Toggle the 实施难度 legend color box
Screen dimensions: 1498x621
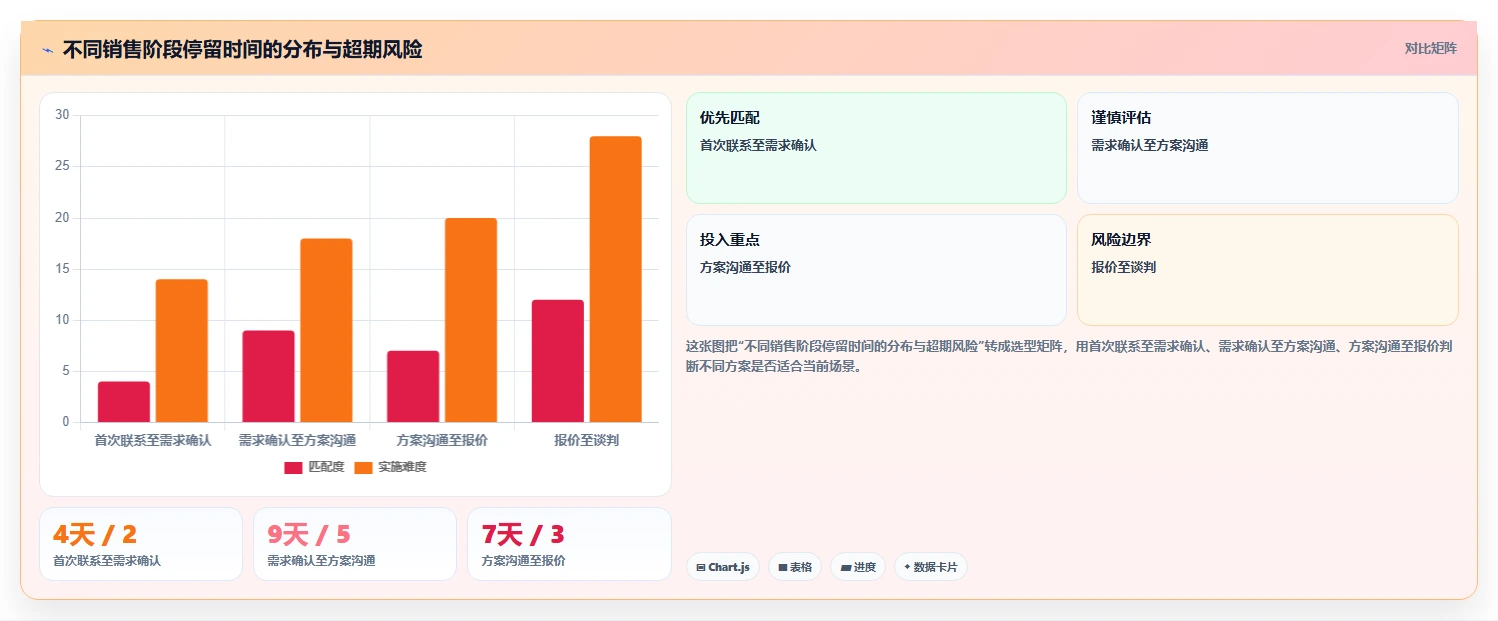point(363,467)
